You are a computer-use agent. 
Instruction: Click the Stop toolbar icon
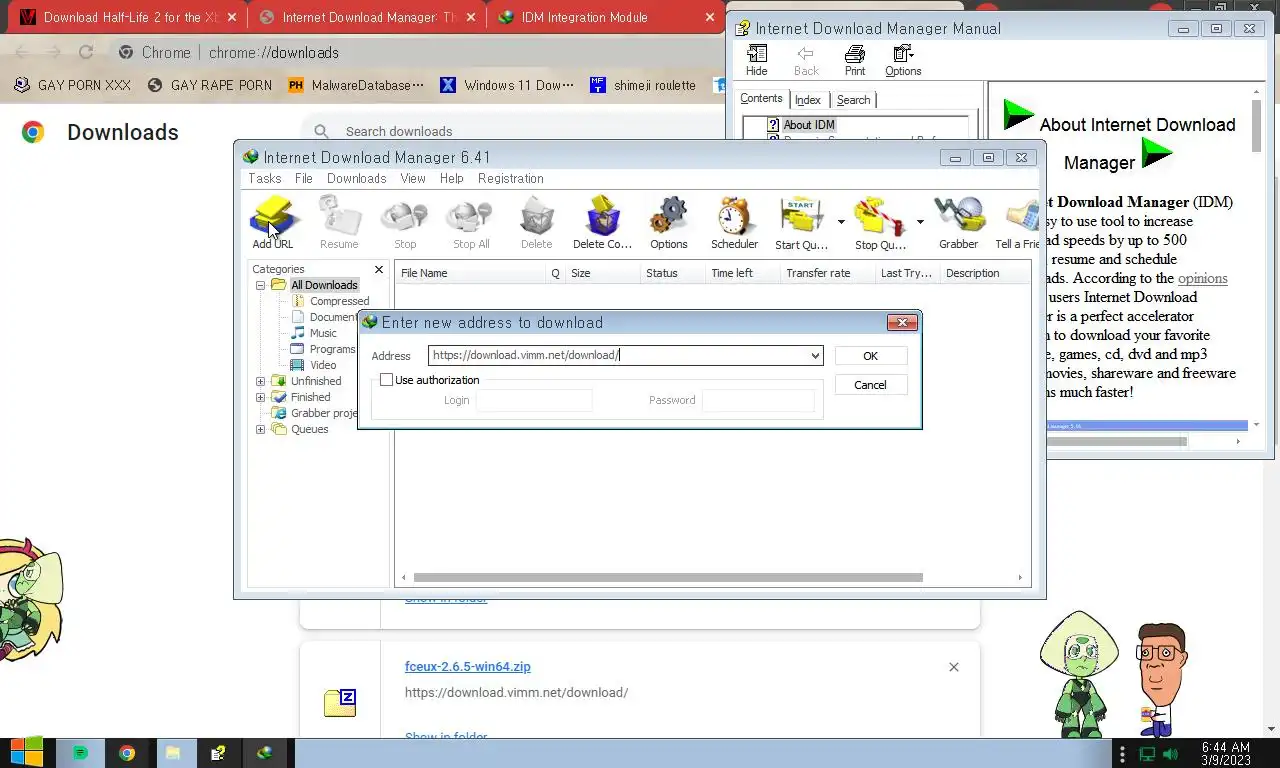(x=405, y=222)
